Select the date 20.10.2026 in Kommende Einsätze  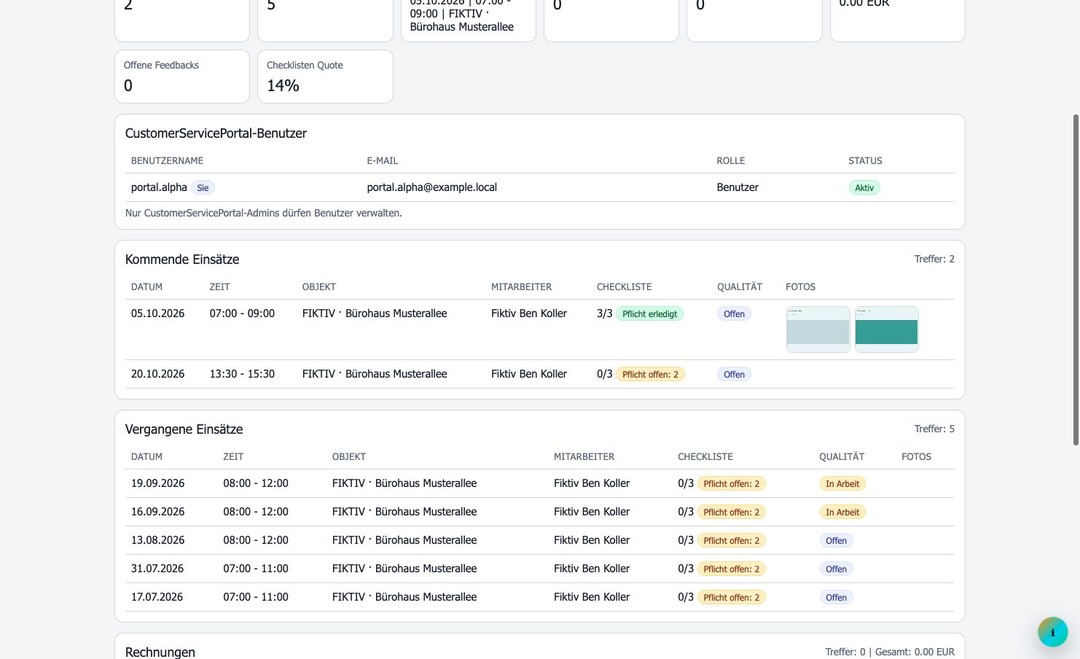[x=158, y=374]
